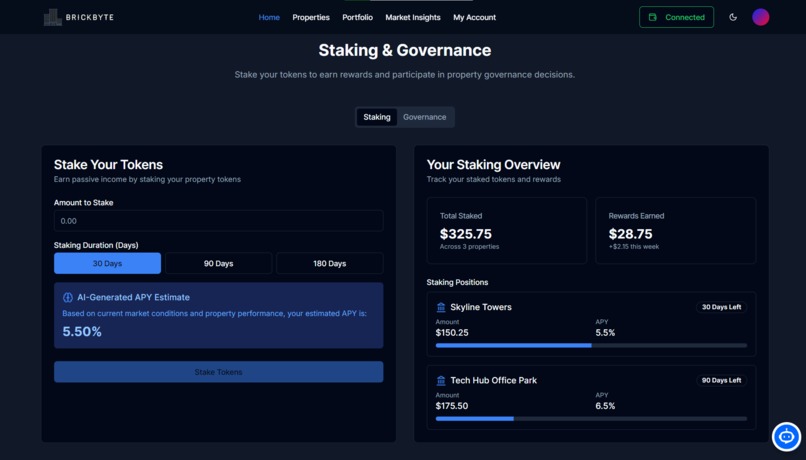Click the Stake Your Tokens heading
The width and height of the screenshot is (806, 460).
[x=108, y=164]
